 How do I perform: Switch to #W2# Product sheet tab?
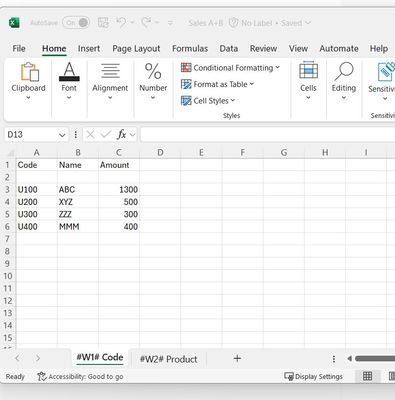168,359
